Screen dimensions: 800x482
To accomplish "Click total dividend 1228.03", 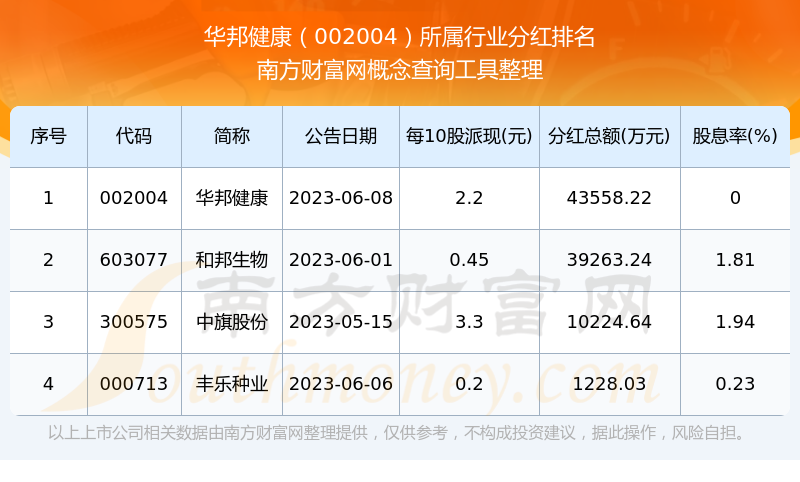I will click(x=609, y=384).
